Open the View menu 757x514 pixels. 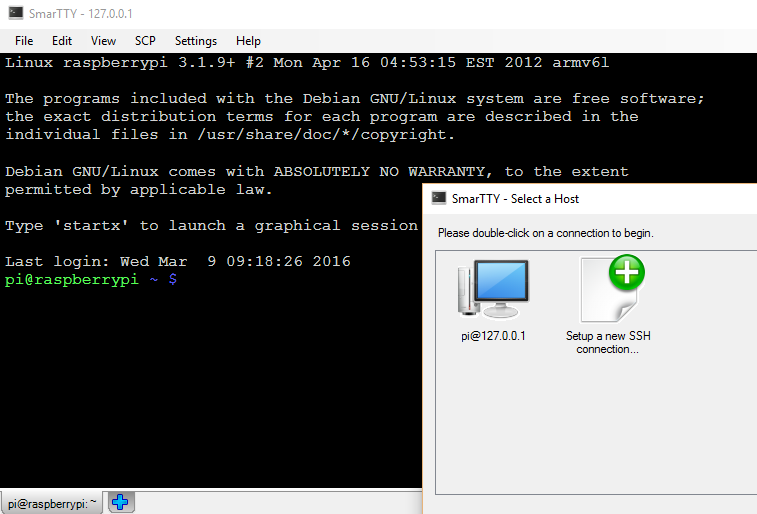(103, 41)
